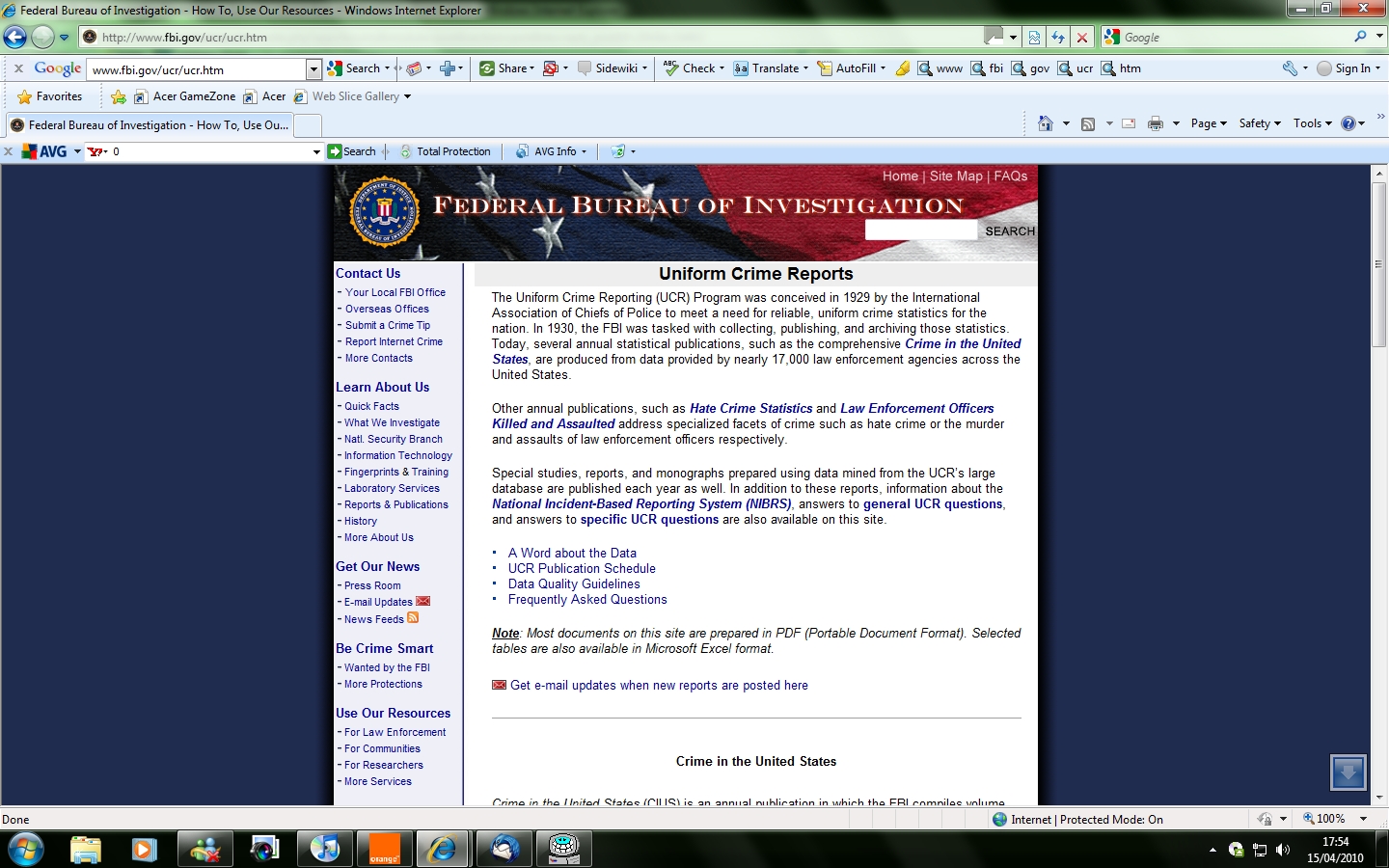The width and height of the screenshot is (1389, 868).
Task: Go back with the browser Back arrow
Action: [x=14, y=37]
